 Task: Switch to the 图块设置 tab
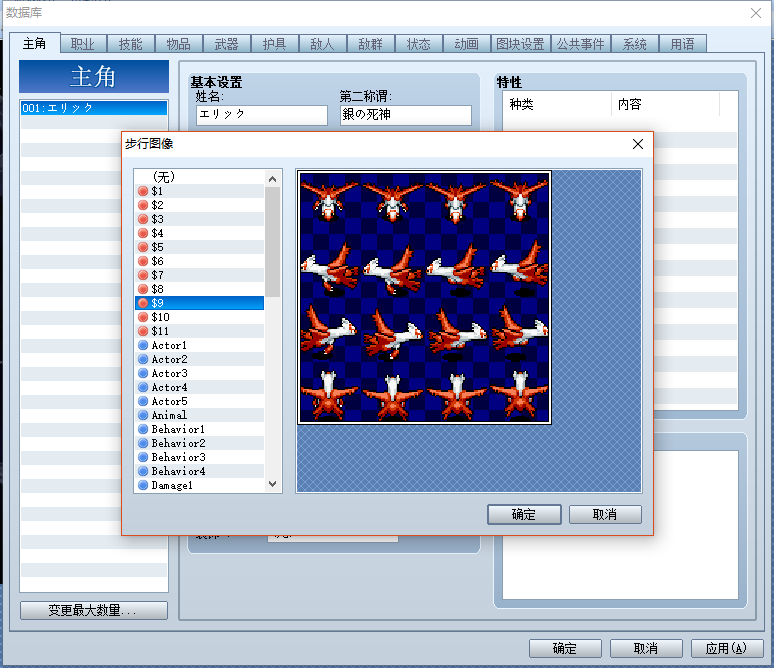[x=520, y=44]
